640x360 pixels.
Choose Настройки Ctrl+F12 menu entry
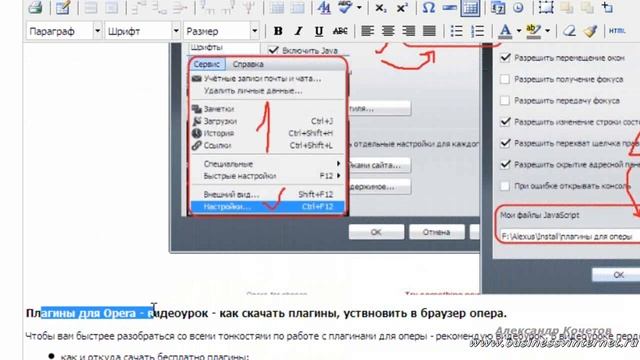pos(267,207)
